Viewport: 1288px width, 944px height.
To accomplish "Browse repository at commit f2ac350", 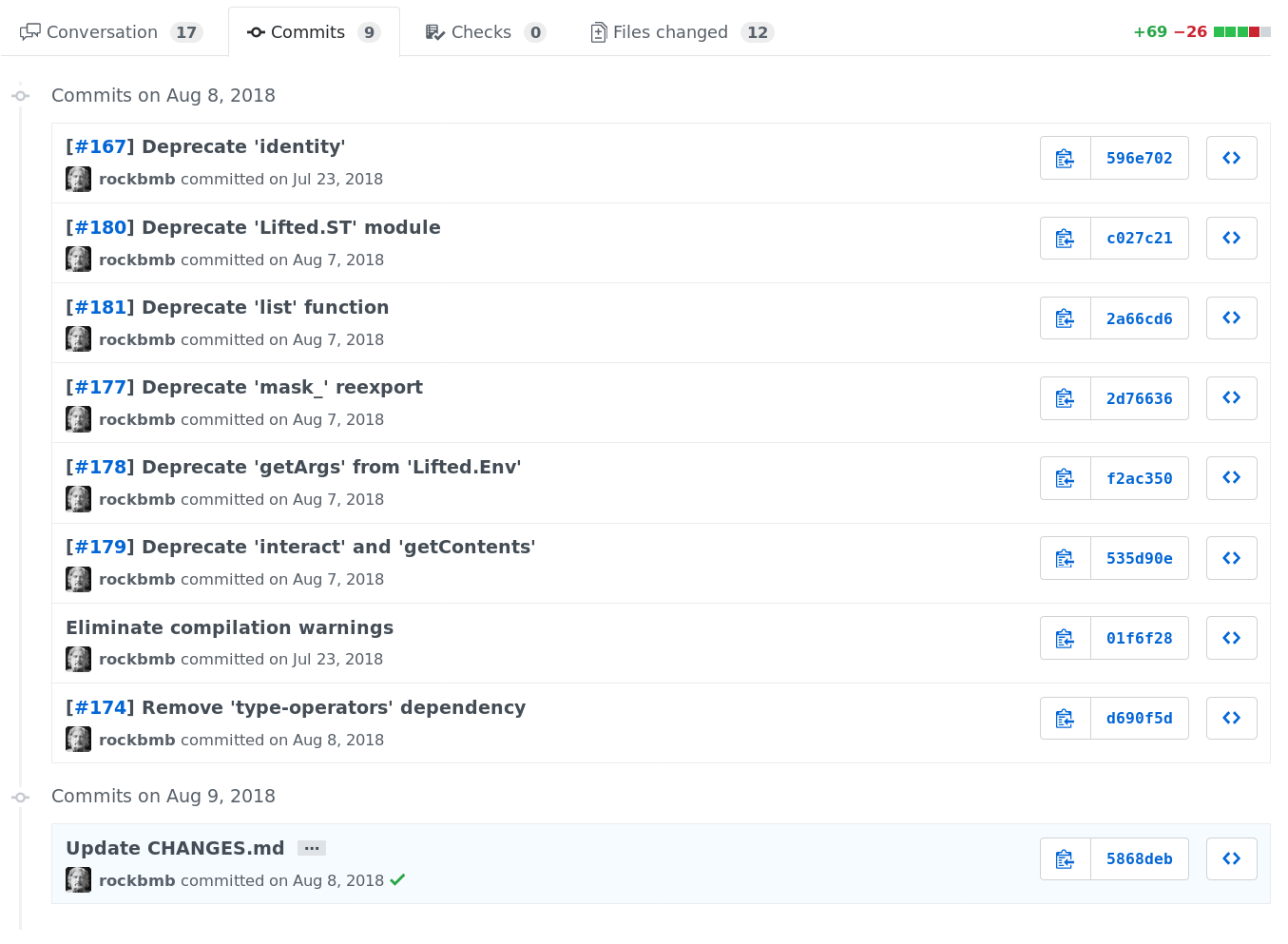I will click(x=1231, y=478).
